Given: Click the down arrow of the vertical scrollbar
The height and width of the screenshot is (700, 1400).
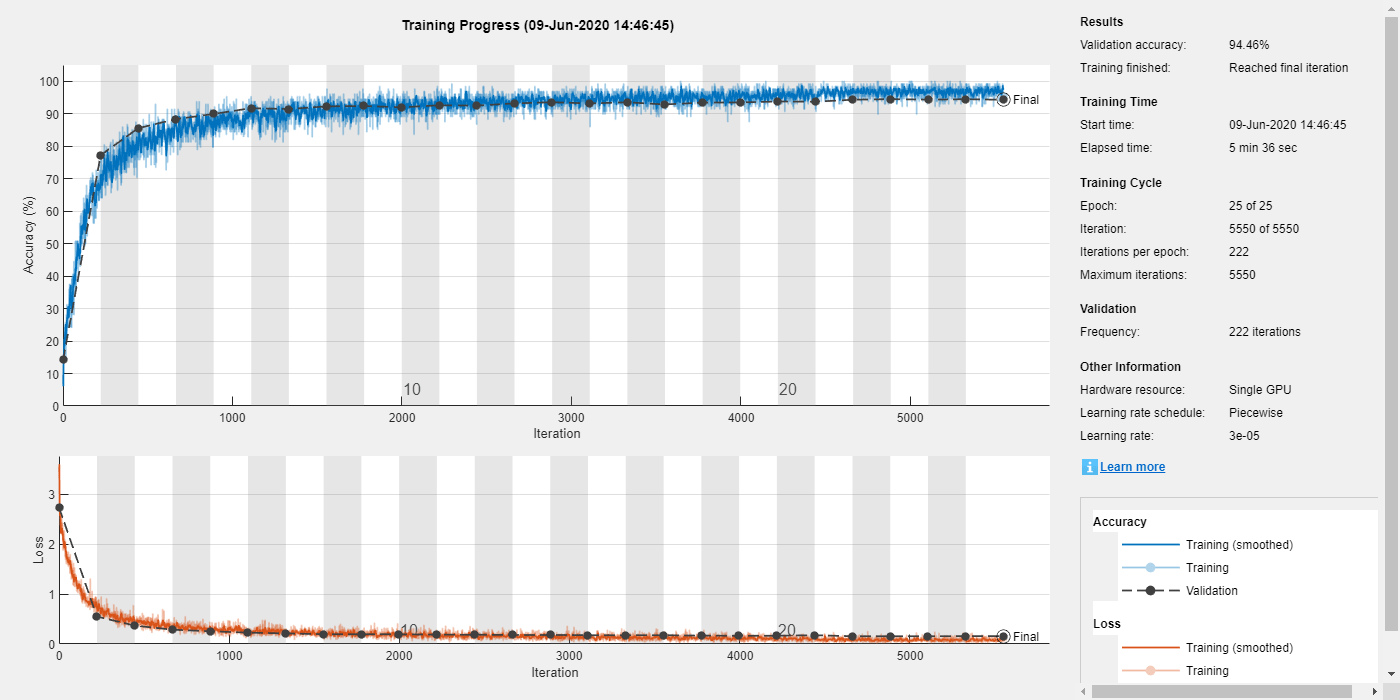Looking at the screenshot, I should [1391, 675].
